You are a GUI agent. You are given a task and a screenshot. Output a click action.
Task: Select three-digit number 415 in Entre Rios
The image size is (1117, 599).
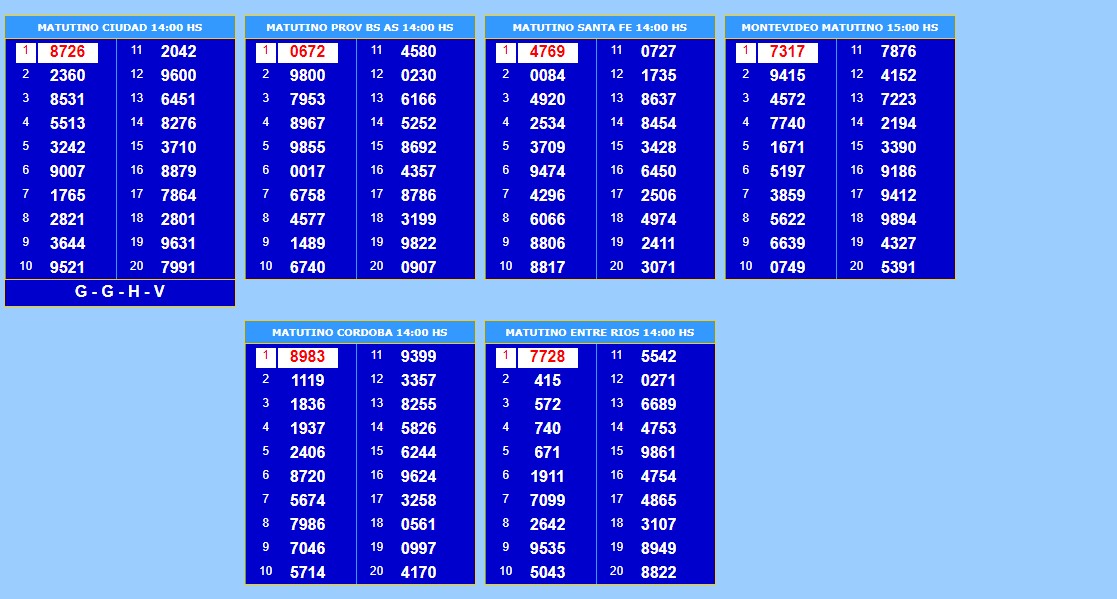tap(547, 381)
